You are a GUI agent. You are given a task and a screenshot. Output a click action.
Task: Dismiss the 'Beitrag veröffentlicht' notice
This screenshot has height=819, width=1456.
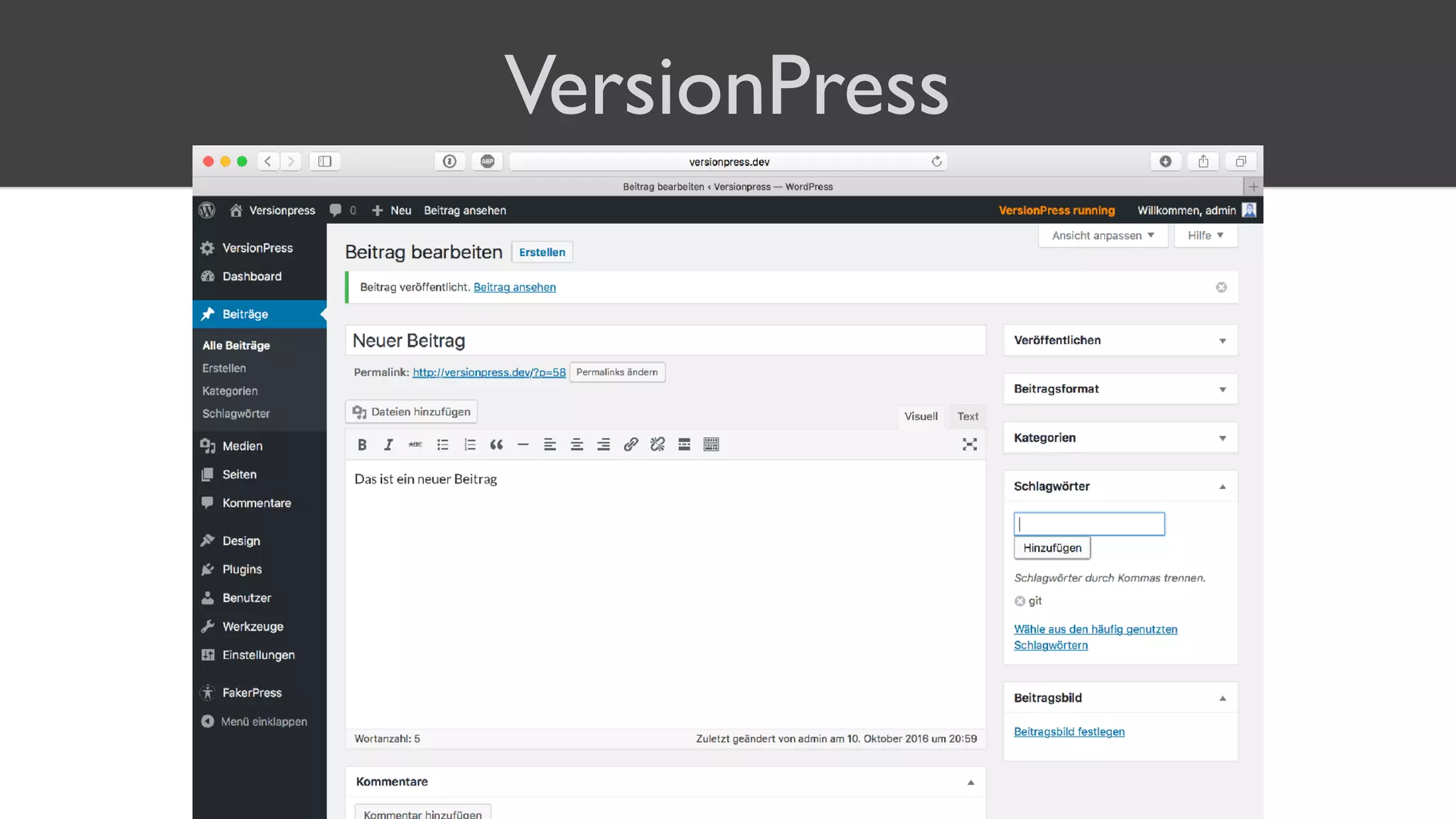coord(1221,287)
